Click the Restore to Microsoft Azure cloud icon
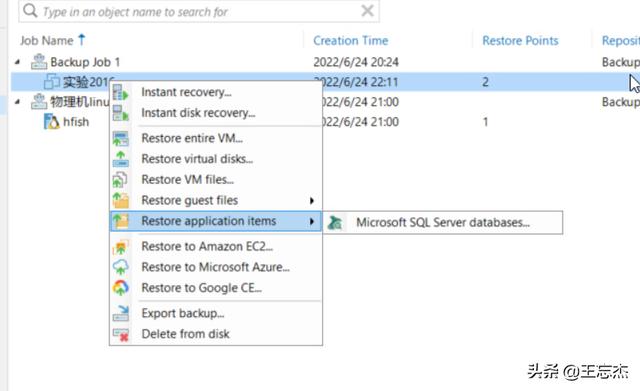The image size is (640, 391). (x=120, y=267)
